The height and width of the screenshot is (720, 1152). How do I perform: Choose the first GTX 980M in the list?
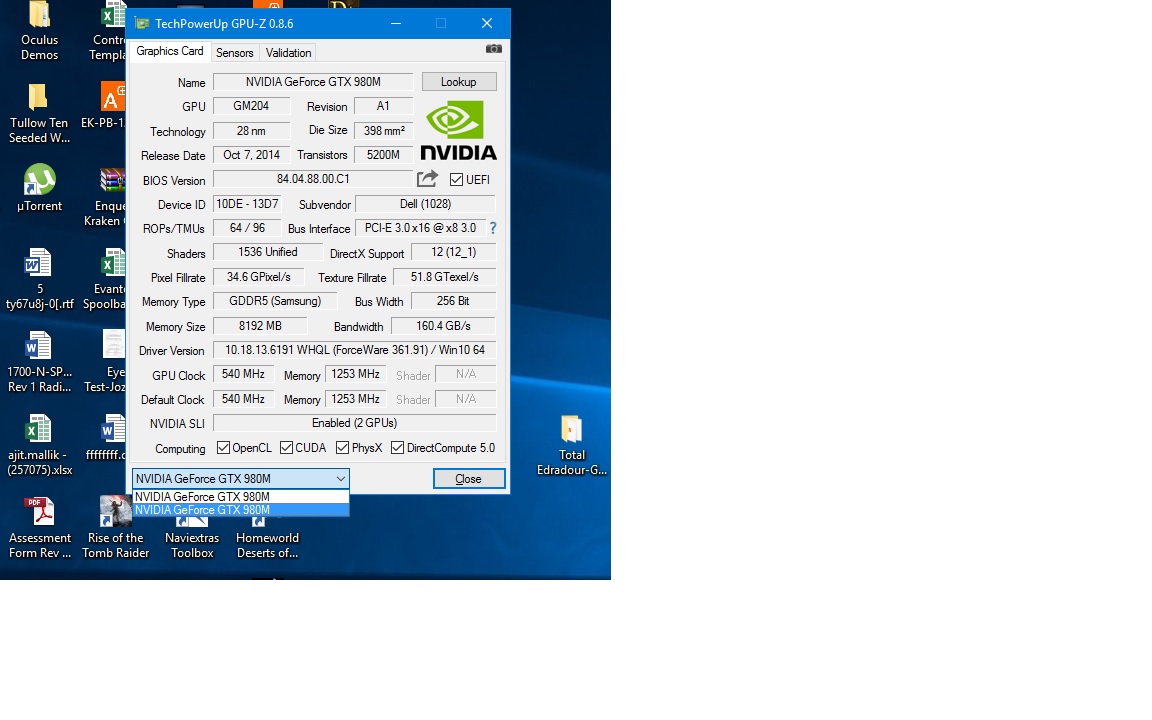[241, 497]
